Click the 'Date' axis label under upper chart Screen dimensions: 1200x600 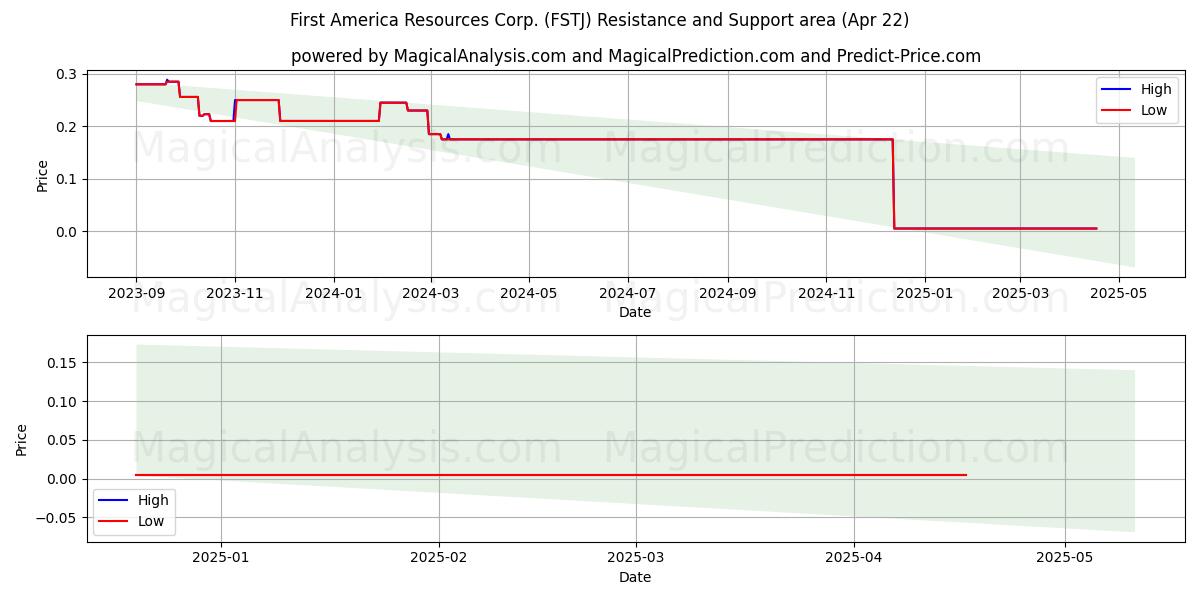tap(635, 312)
